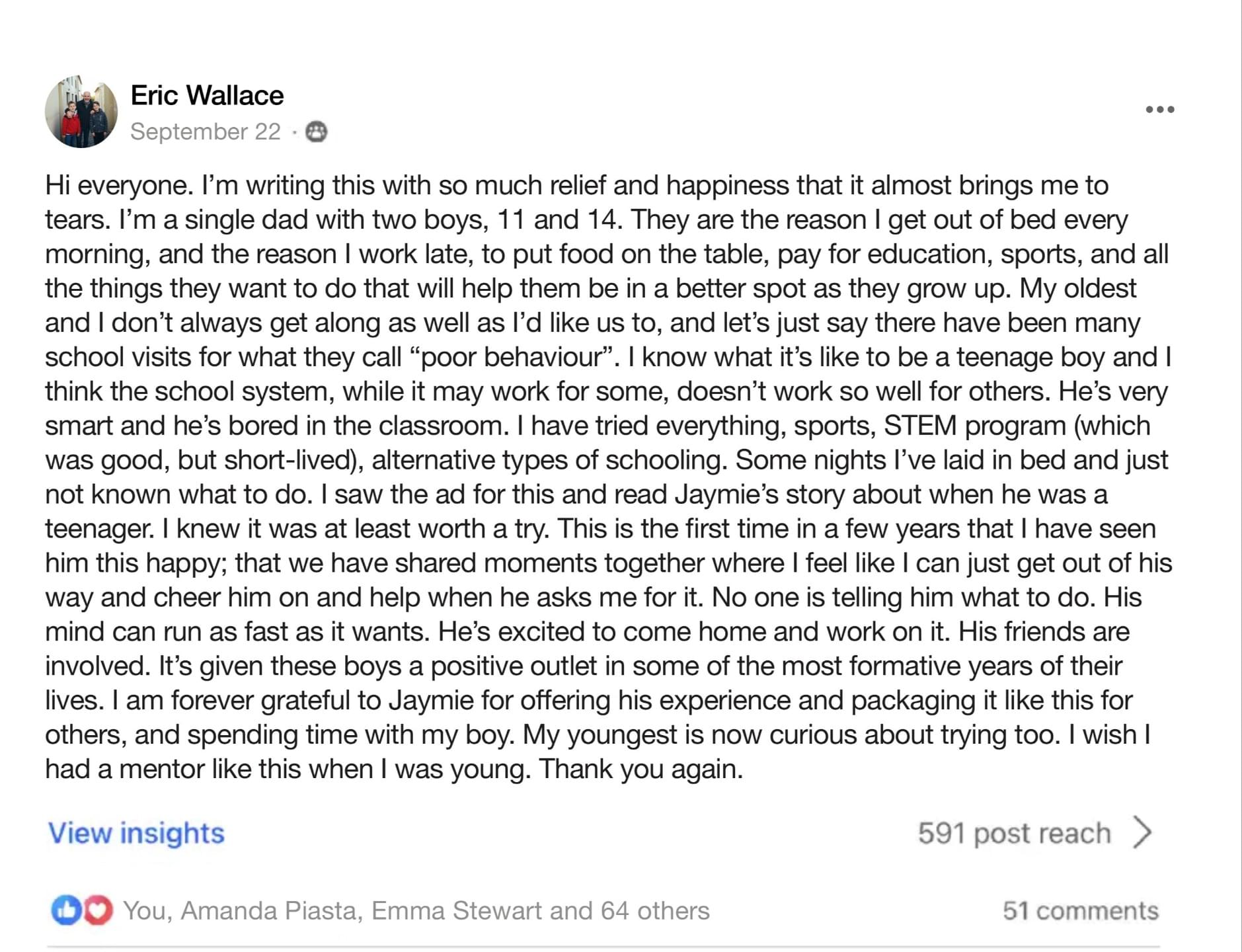Open the 591 post reach details

(x=1014, y=833)
